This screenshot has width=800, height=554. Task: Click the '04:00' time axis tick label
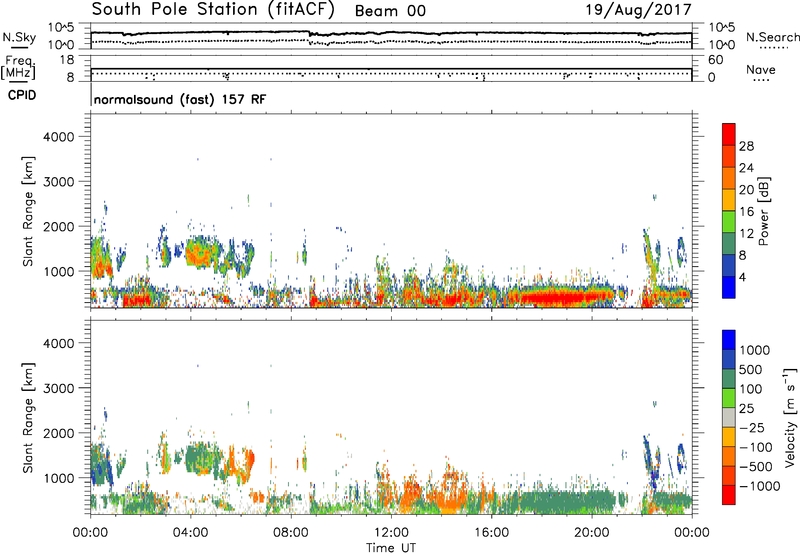[191, 533]
